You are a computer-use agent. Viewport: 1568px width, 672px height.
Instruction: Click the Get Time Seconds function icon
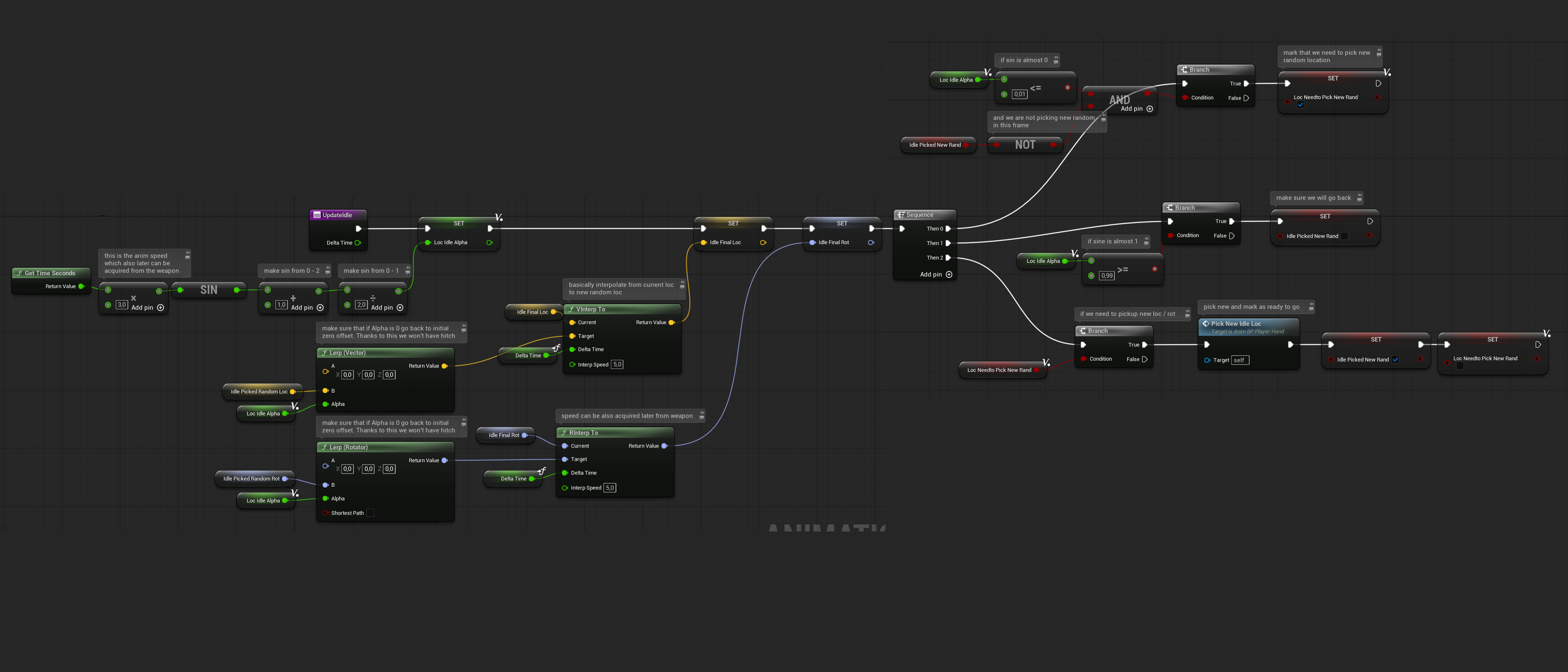coord(19,273)
